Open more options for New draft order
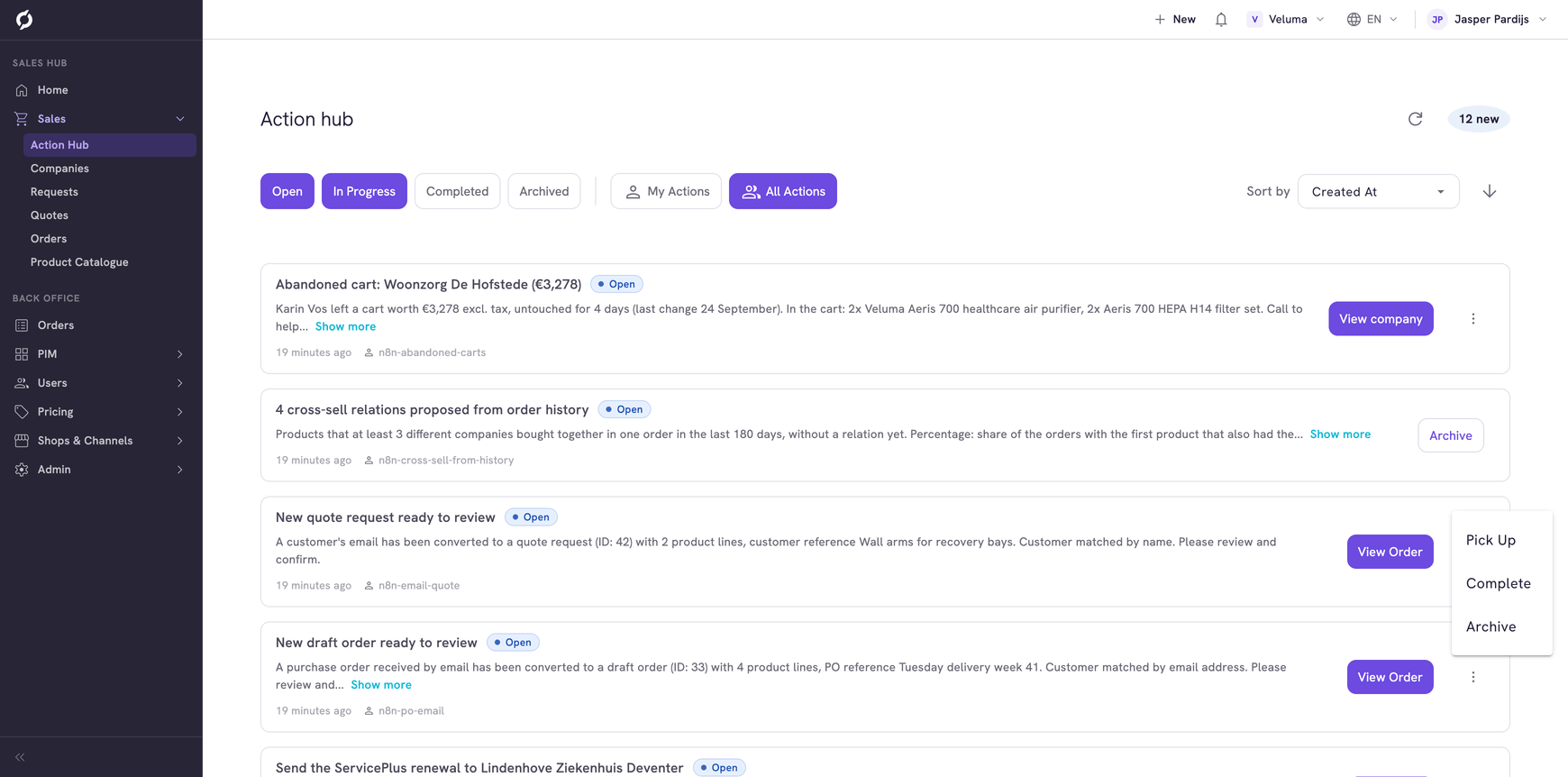This screenshot has height=777, width=1568. click(1473, 677)
